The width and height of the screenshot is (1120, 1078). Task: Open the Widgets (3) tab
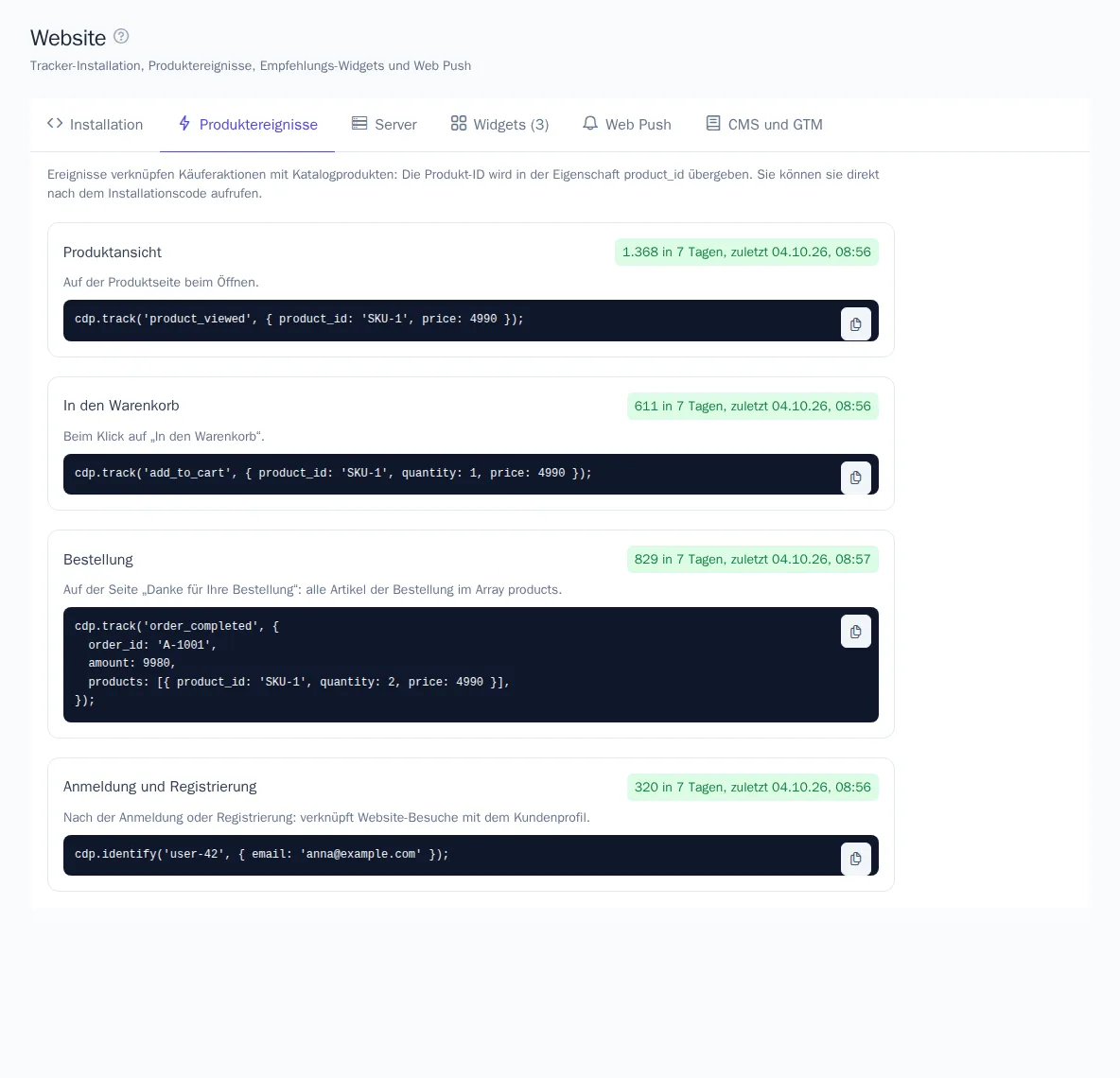pyautogui.click(x=500, y=124)
